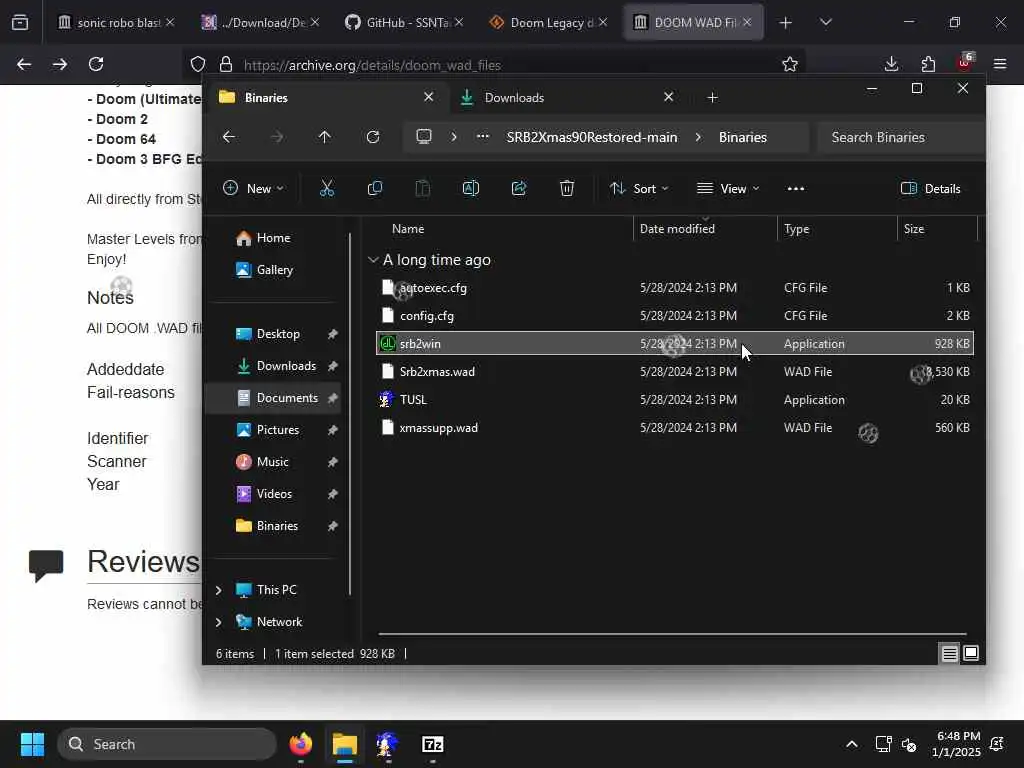Click the Delete trash icon in toolbar
The height and width of the screenshot is (768, 1024).
click(567, 189)
